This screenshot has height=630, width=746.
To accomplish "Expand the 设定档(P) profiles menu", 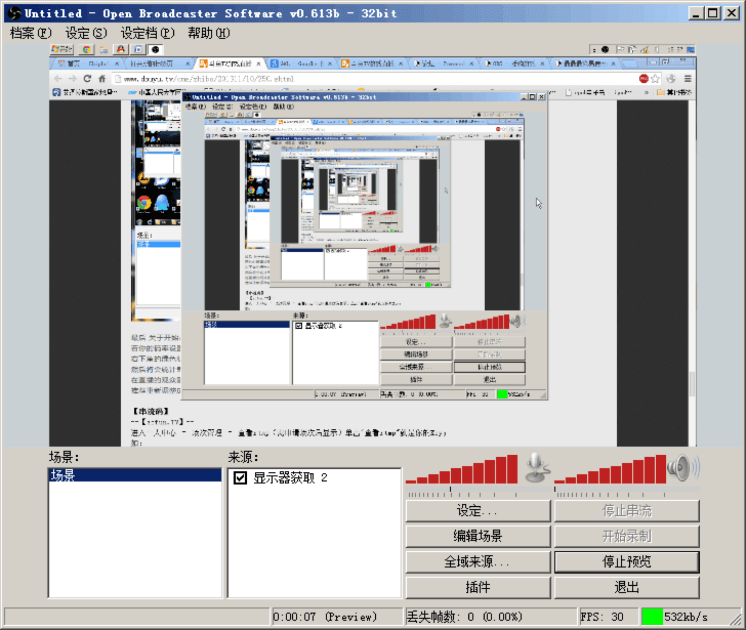I will click(x=147, y=33).
